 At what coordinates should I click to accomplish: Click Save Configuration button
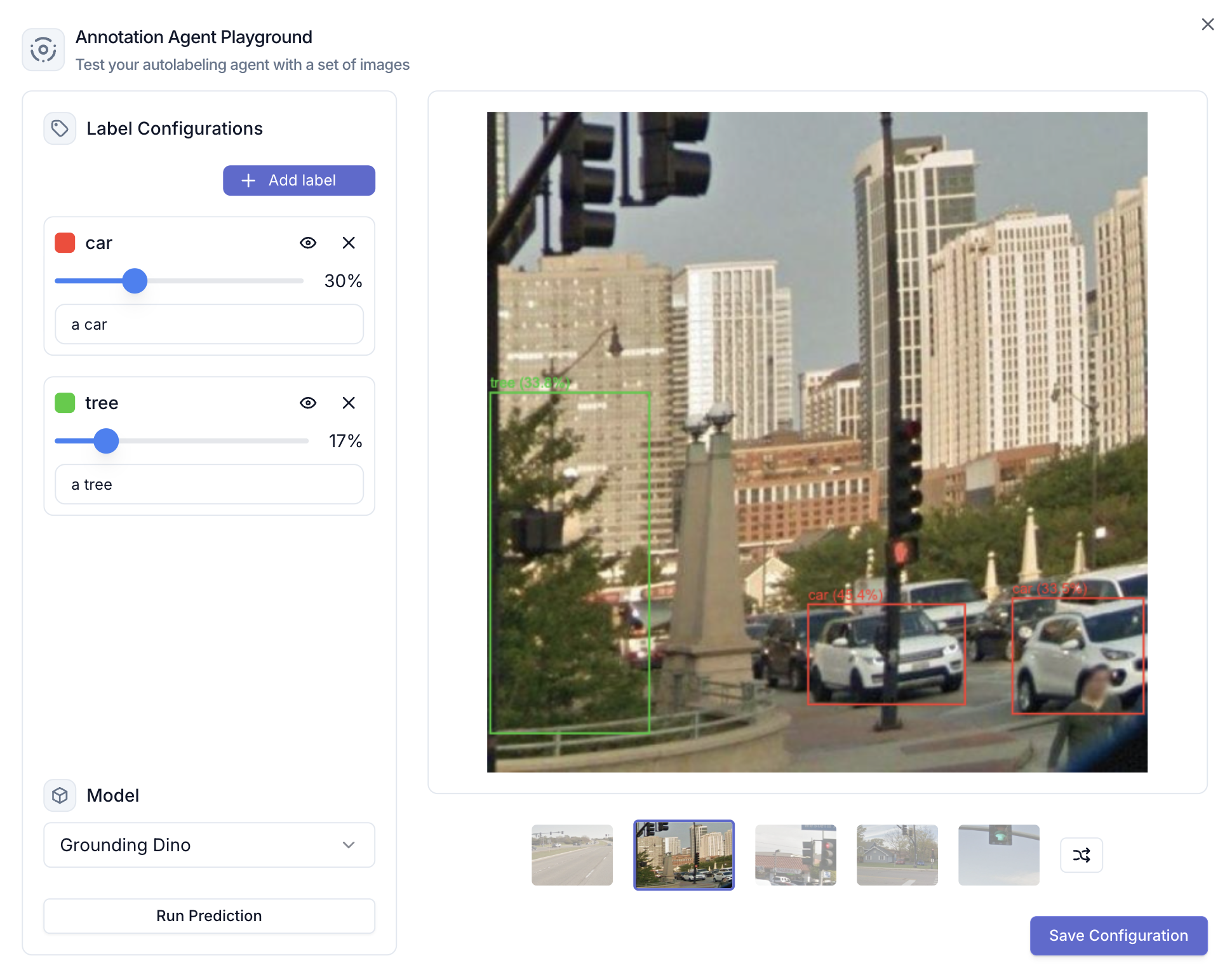pyautogui.click(x=1118, y=935)
